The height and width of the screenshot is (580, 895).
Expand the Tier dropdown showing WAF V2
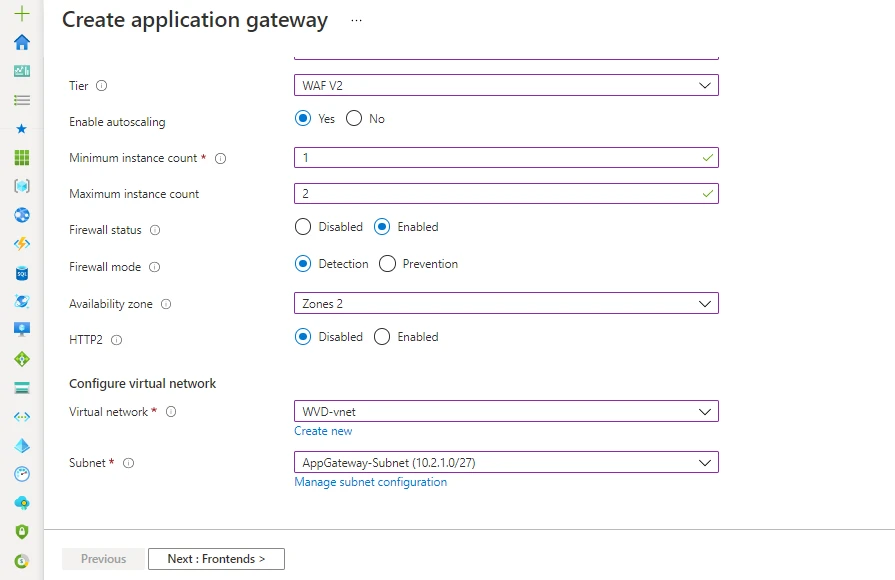[x=505, y=86]
